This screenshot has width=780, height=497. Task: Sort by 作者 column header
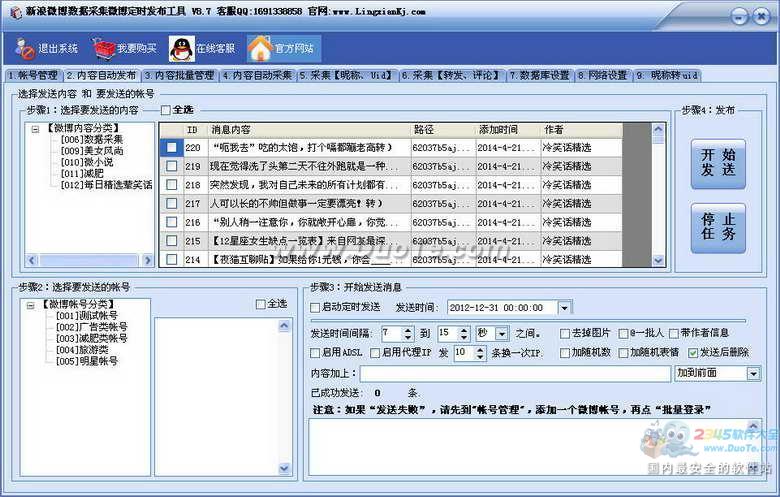(x=582, y=130)
